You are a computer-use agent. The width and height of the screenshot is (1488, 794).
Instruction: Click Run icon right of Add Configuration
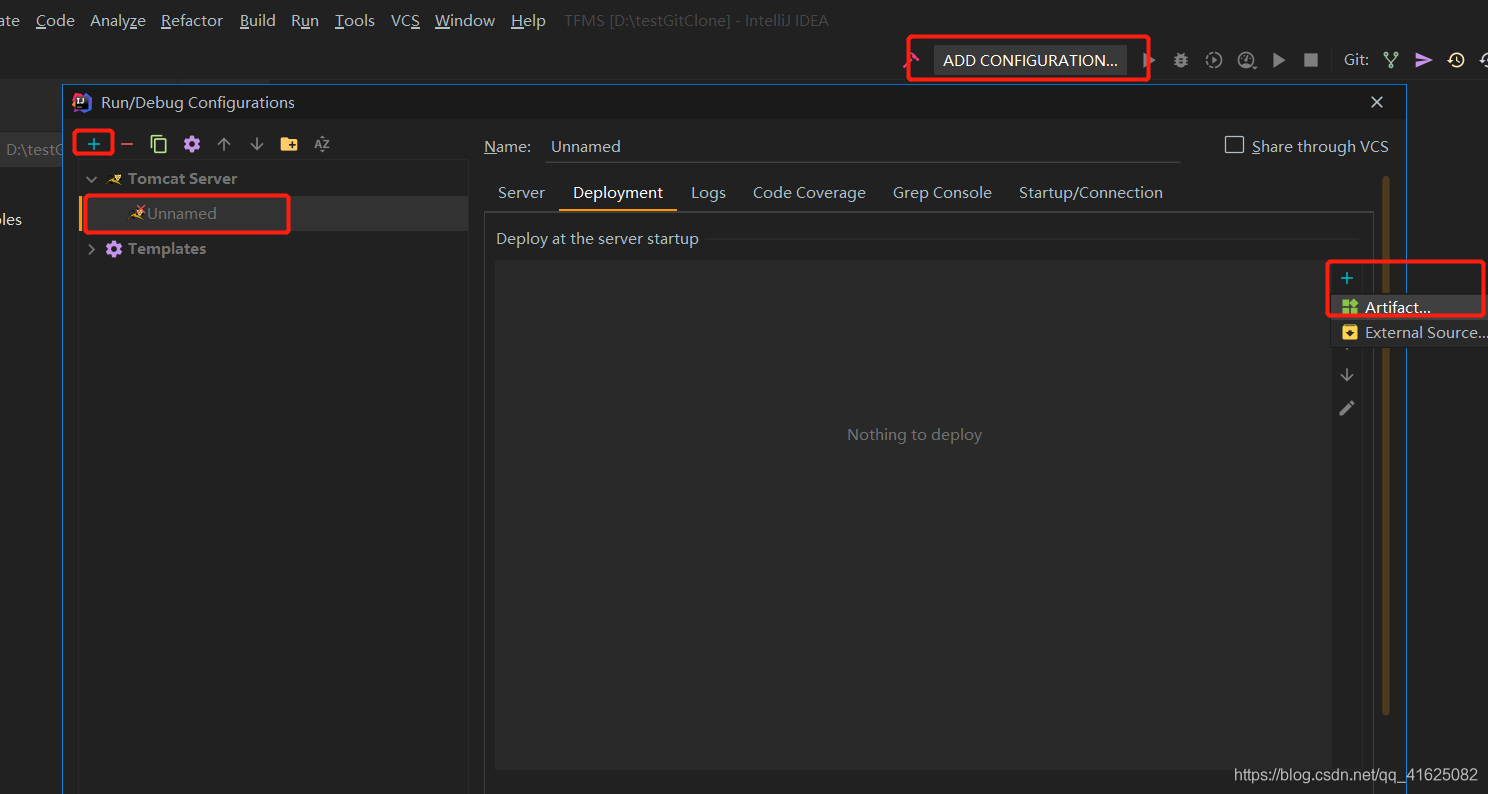1149,60
